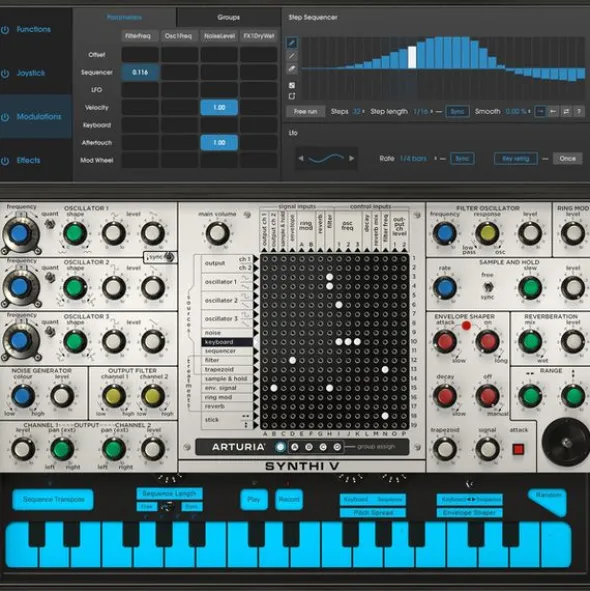Open the Osc1Freq destination selector
590x591 pixels.
pyautogui.click(x=178, y=36)
